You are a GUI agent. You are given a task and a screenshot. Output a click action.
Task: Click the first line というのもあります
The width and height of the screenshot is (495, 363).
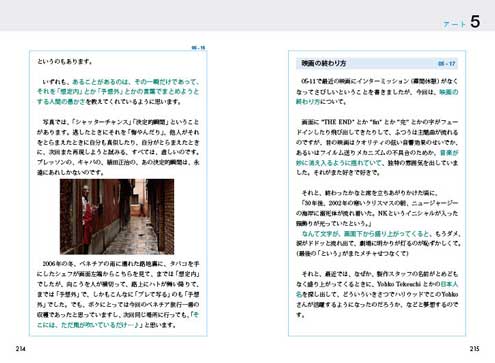click(65, 61)
